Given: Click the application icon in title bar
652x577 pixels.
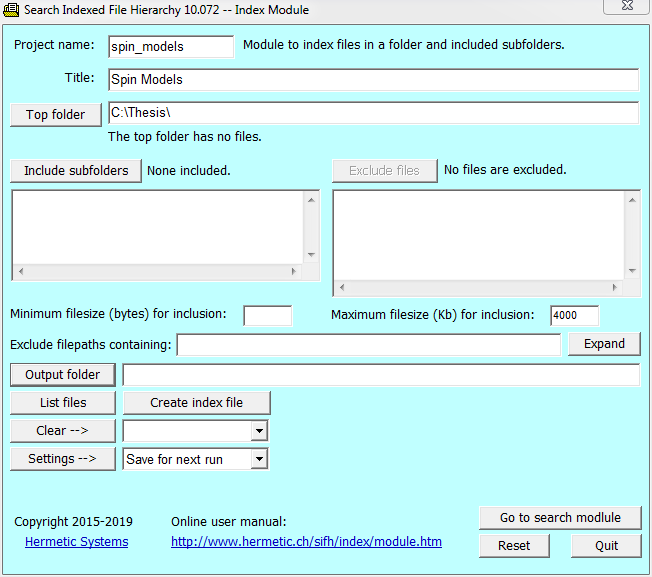Looking at the screenshot, I should click(11, 10).
